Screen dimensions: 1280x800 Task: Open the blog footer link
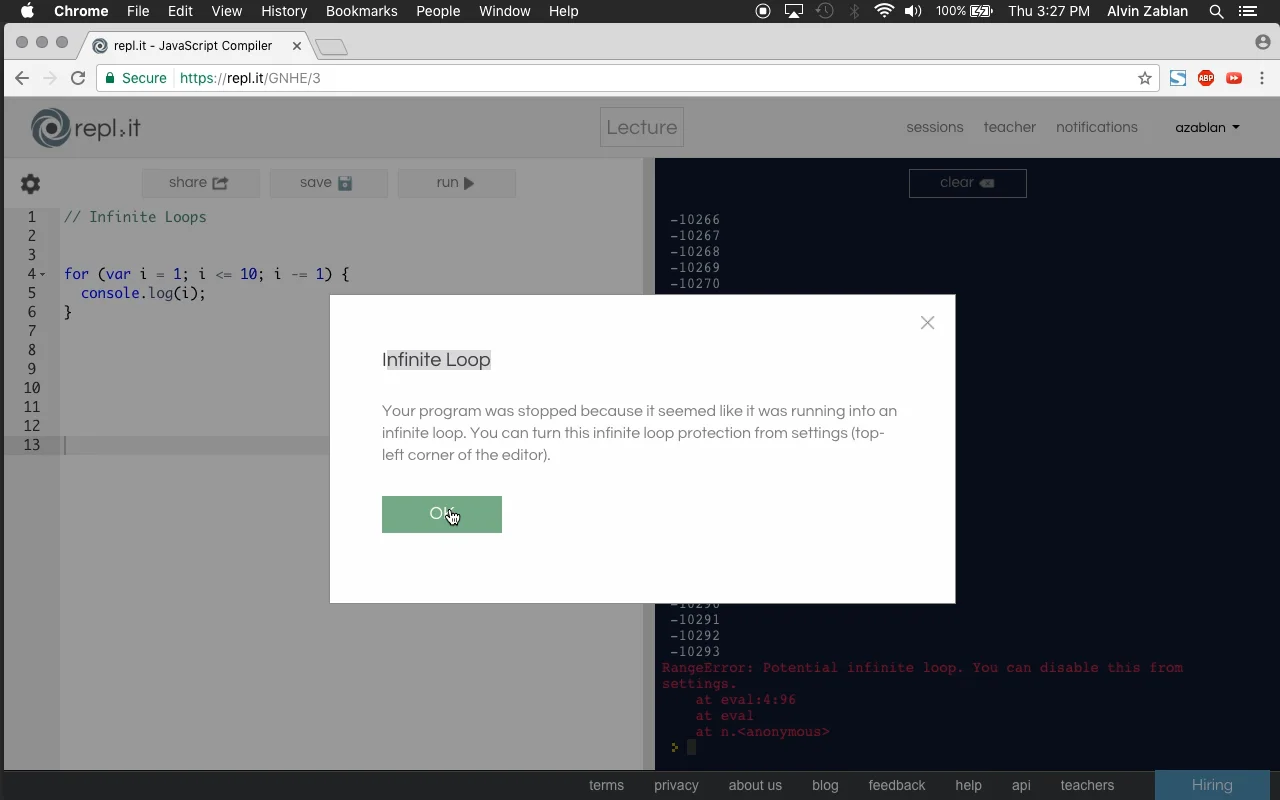(825, 785)
